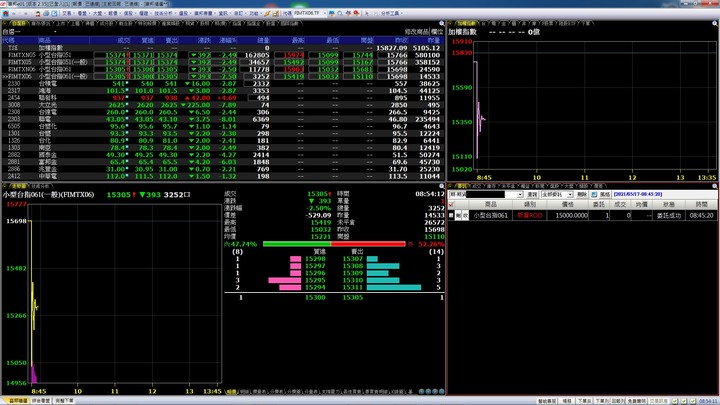Click the 刪除 button in order panel
This screenshot has height=405, width=720.
tap(582, 195)
